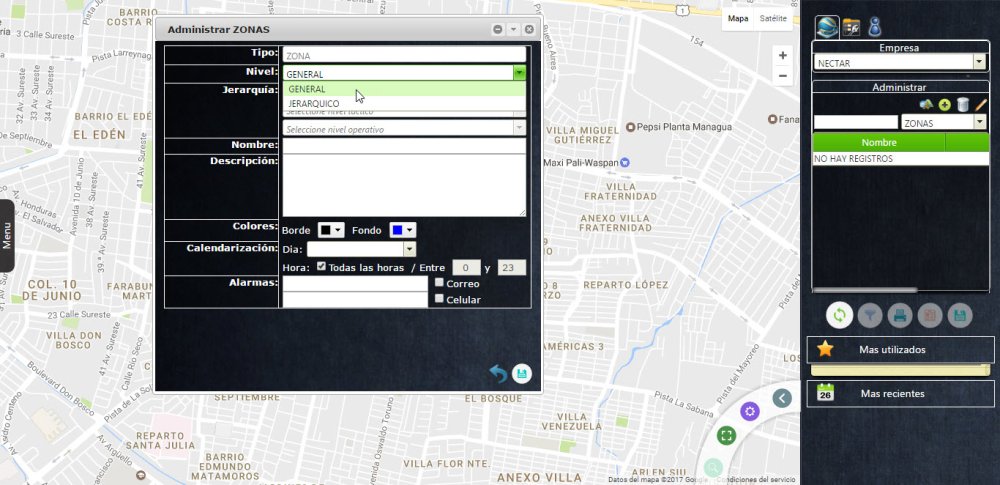Viewport: 1000px width, 485px height.
Task: Minimize the Administrar ZONAS dialog
Action: (x=497, y=29)
